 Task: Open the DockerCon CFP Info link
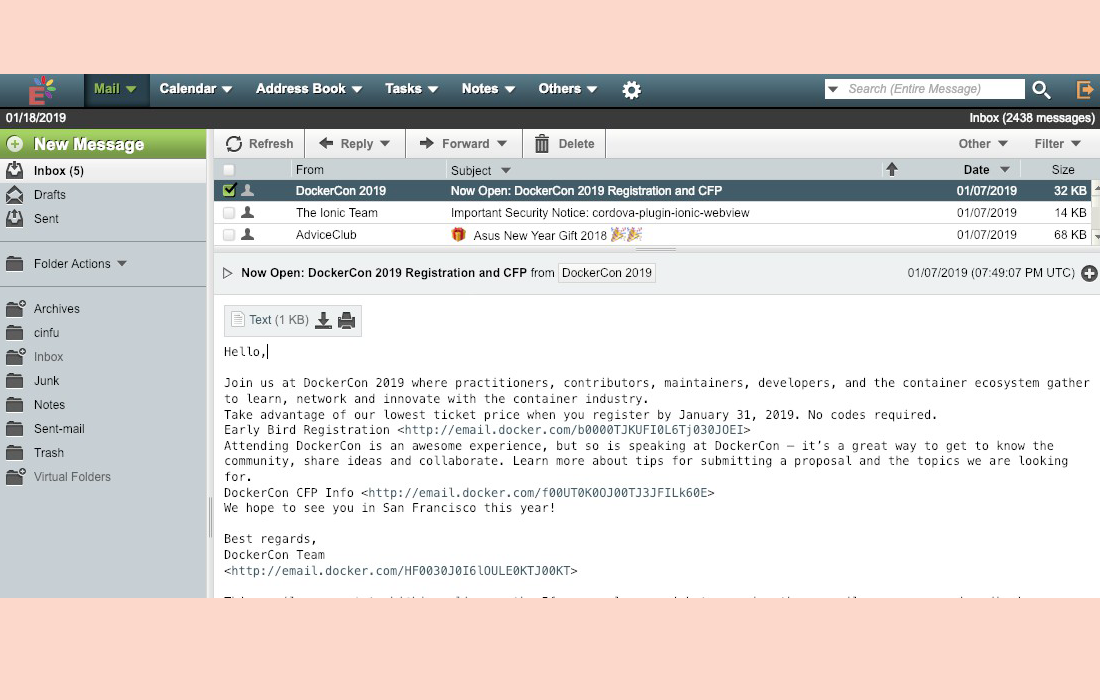(537, 492)
